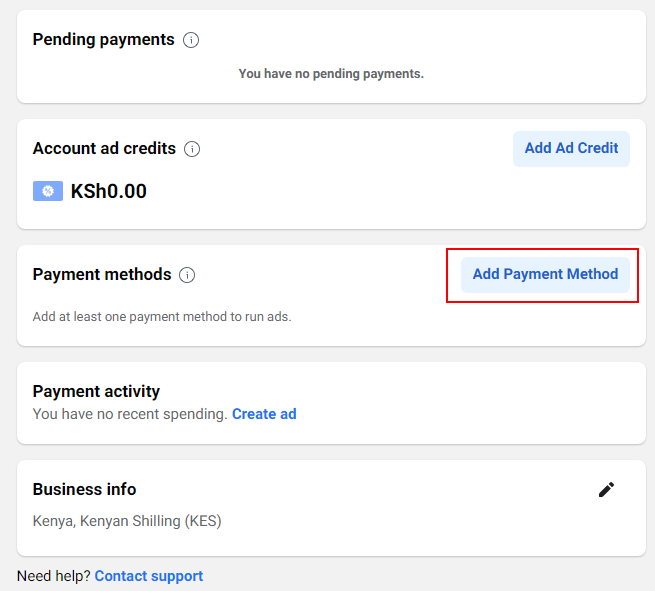Click the Kenya, Kenyan Shilling (KES) text
The width and height of the screenshot is (655, 591).
pyautogui.click(x=127, y=521)
